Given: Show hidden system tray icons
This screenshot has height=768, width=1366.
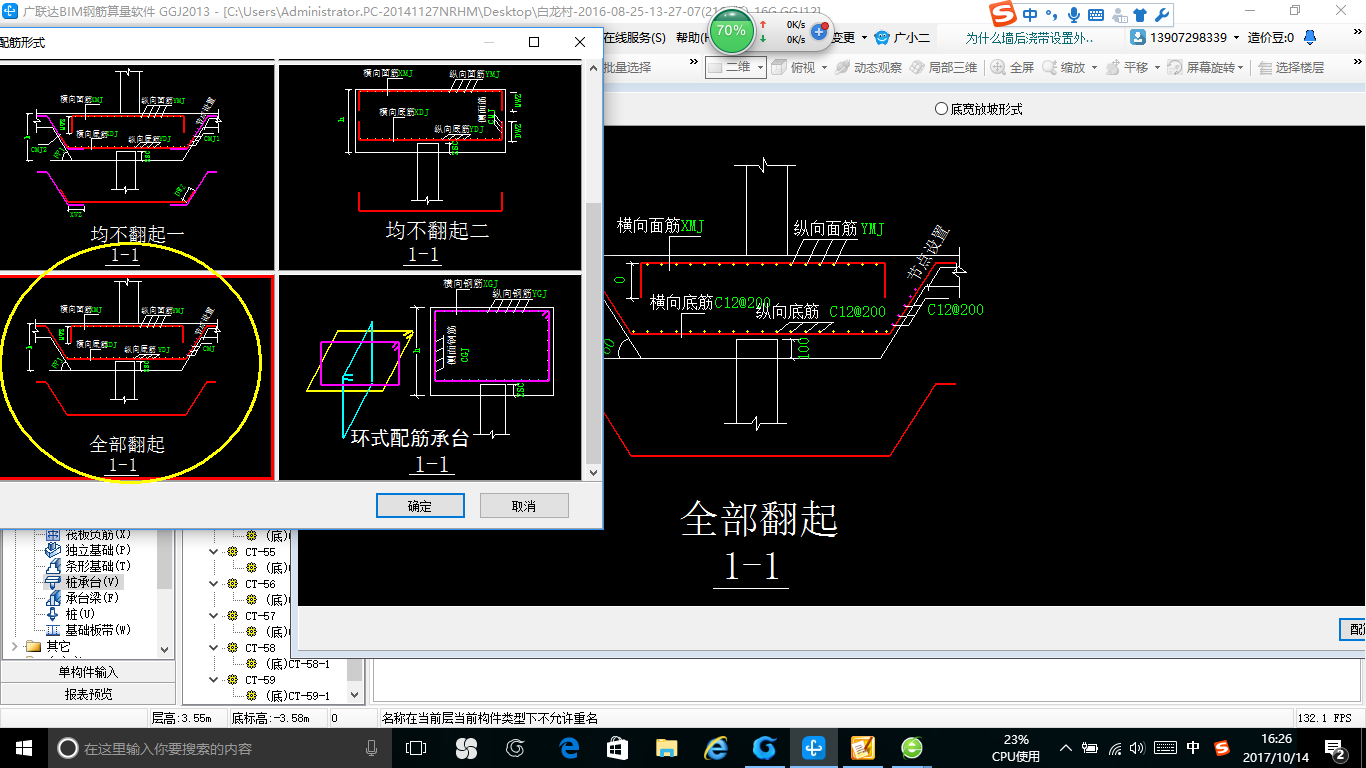Looking at the screenshot, I should (x=1066, y=747).
